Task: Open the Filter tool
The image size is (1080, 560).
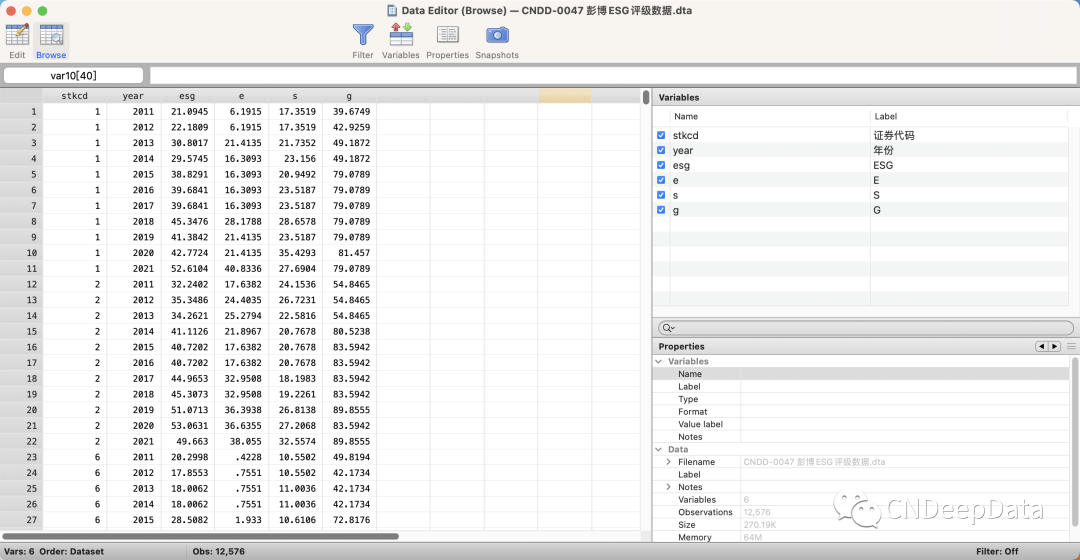Action: (x=363, y=34)
